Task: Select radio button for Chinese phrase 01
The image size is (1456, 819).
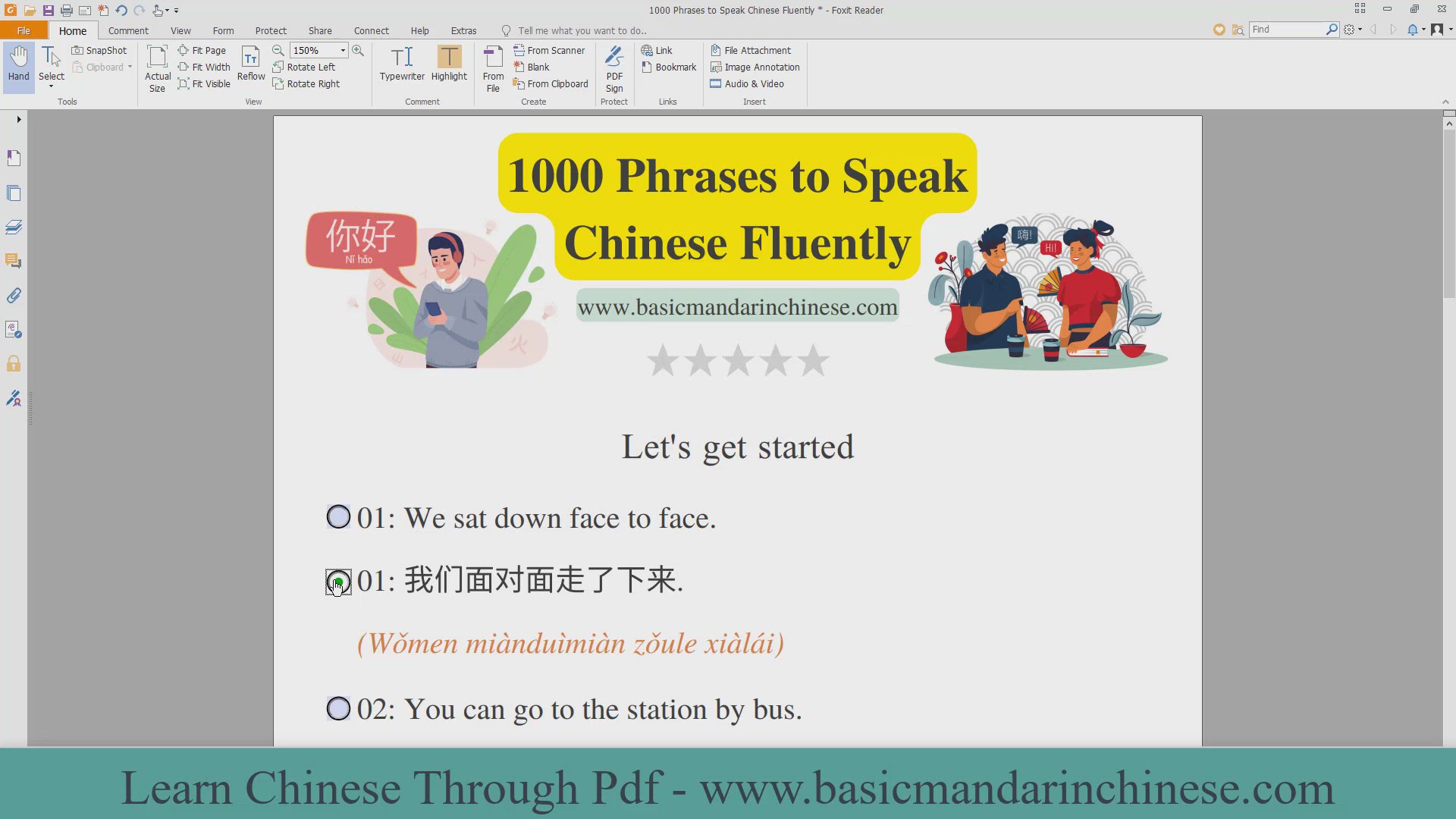Action: coord(338,582)
